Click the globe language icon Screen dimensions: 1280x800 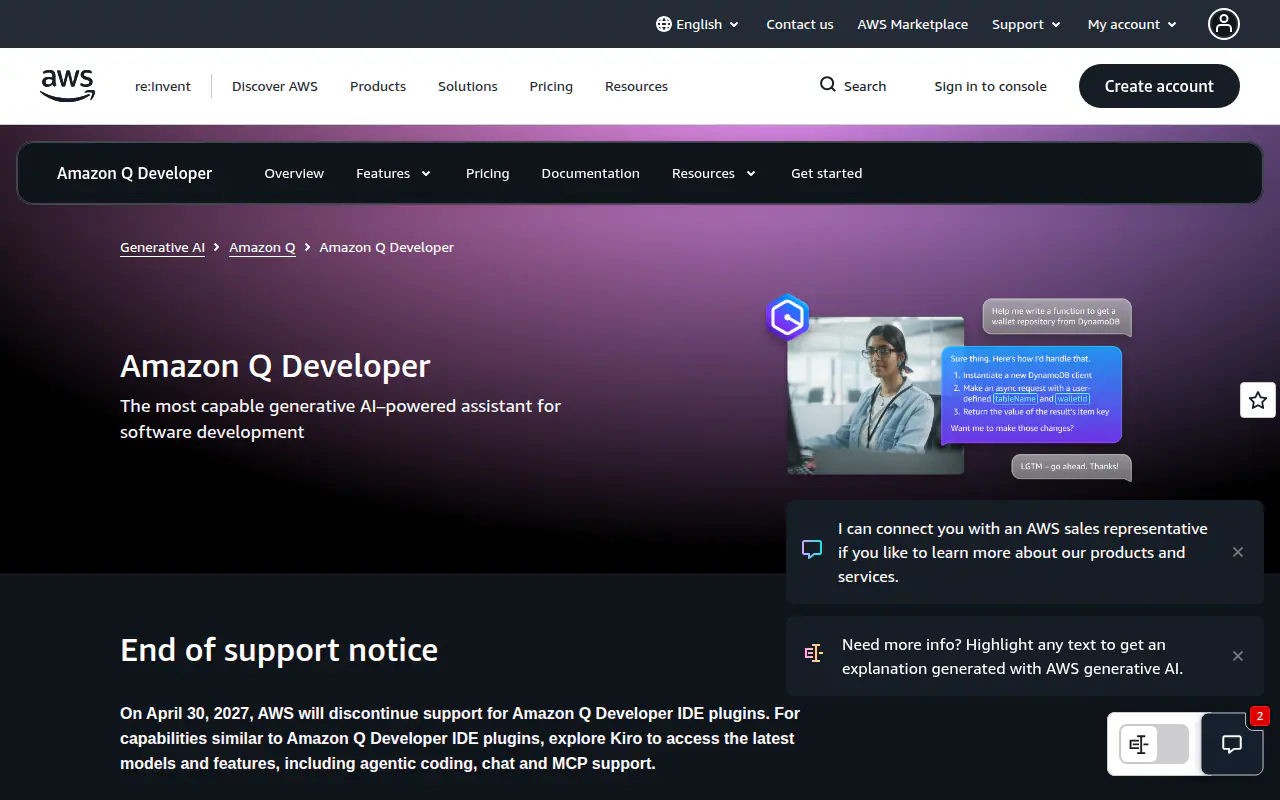(x=664, y=24)
